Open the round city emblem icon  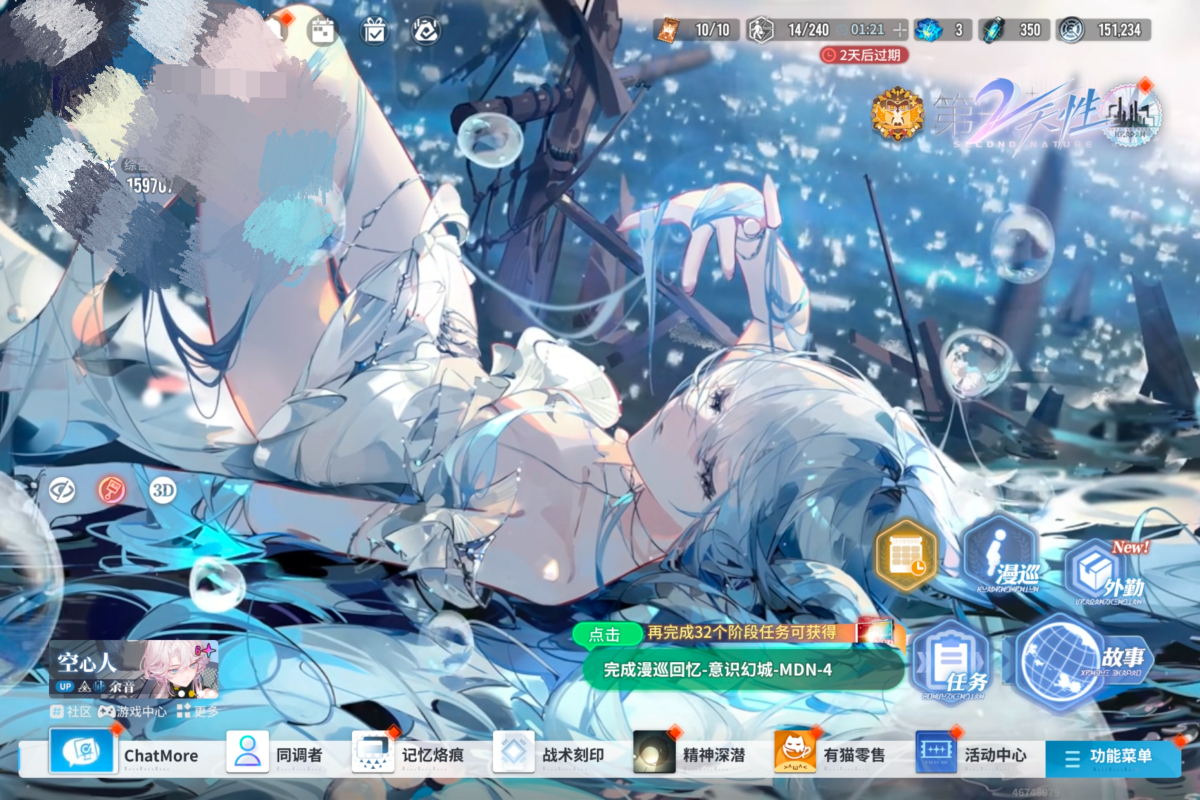pyautogui.click(x=1132, y=113)
